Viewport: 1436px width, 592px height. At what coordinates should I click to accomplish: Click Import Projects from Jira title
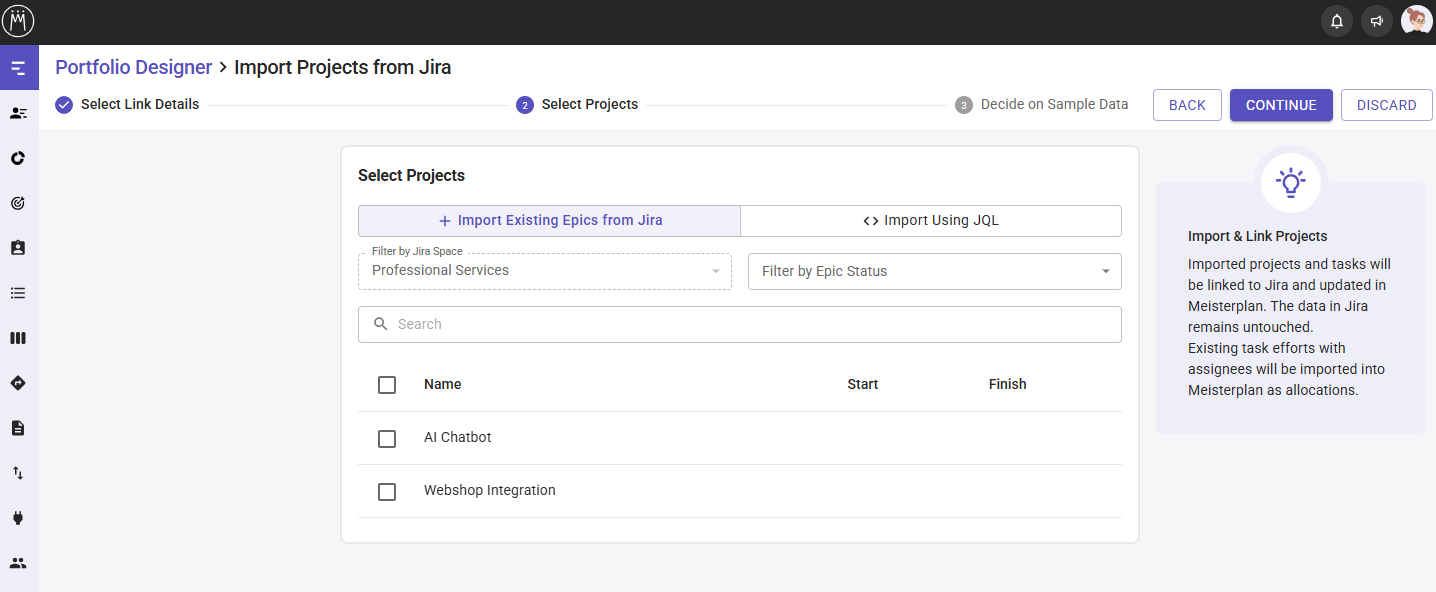(343, 67)
